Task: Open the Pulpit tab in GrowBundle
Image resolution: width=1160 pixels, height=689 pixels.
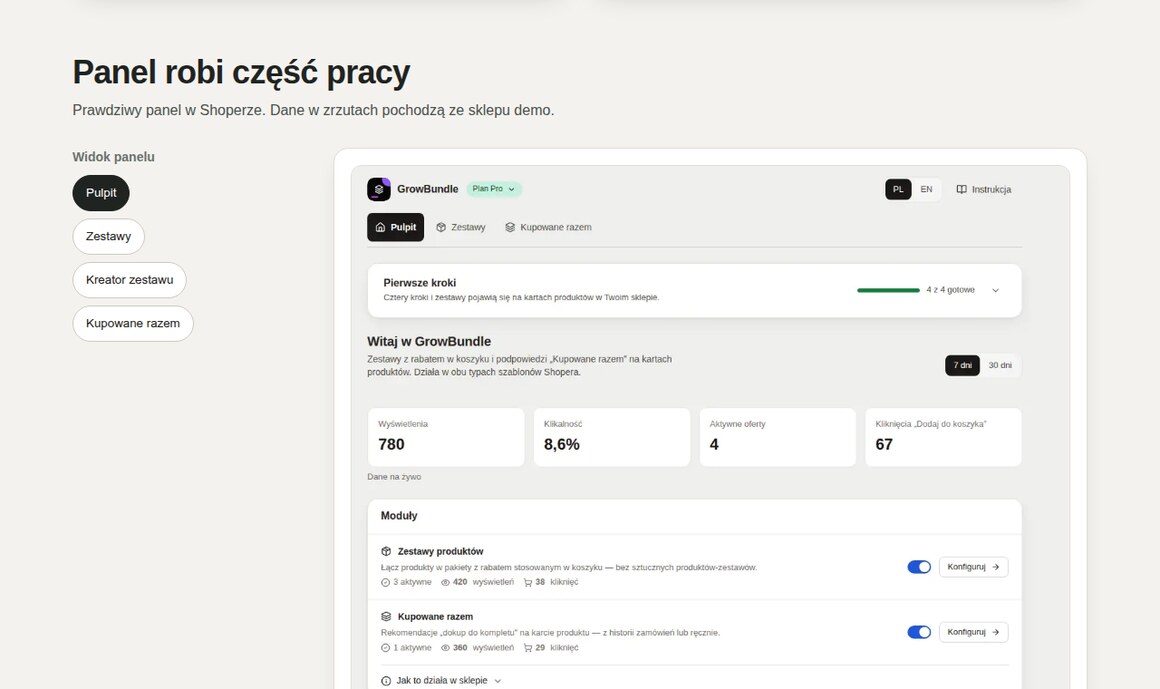Action: tap(396, 227)
